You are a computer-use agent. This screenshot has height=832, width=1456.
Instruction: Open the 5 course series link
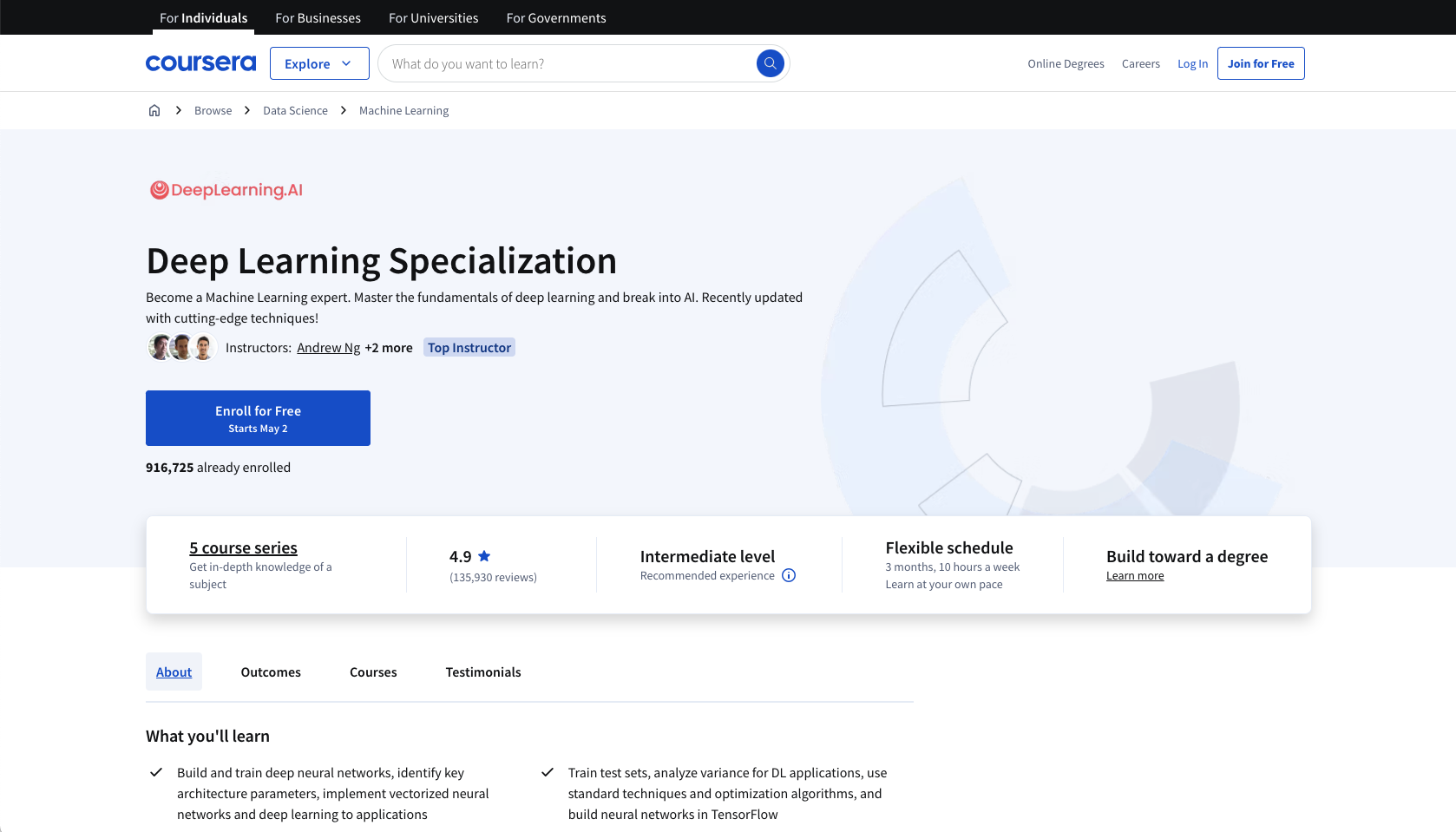pos(243,547)
